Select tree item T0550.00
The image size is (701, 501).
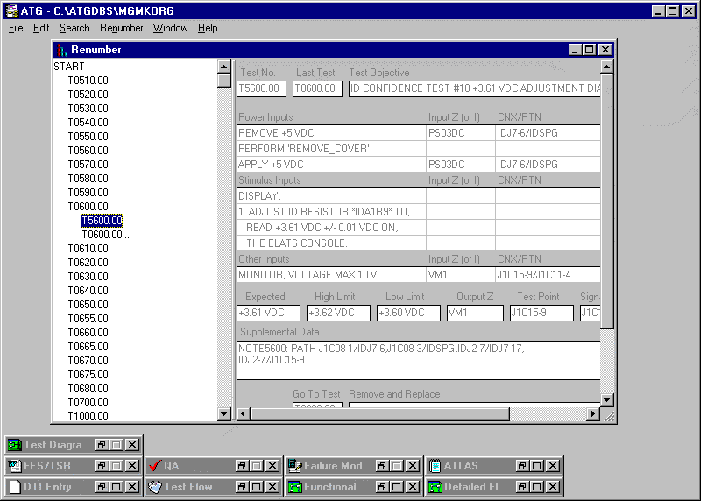point(88,136)
